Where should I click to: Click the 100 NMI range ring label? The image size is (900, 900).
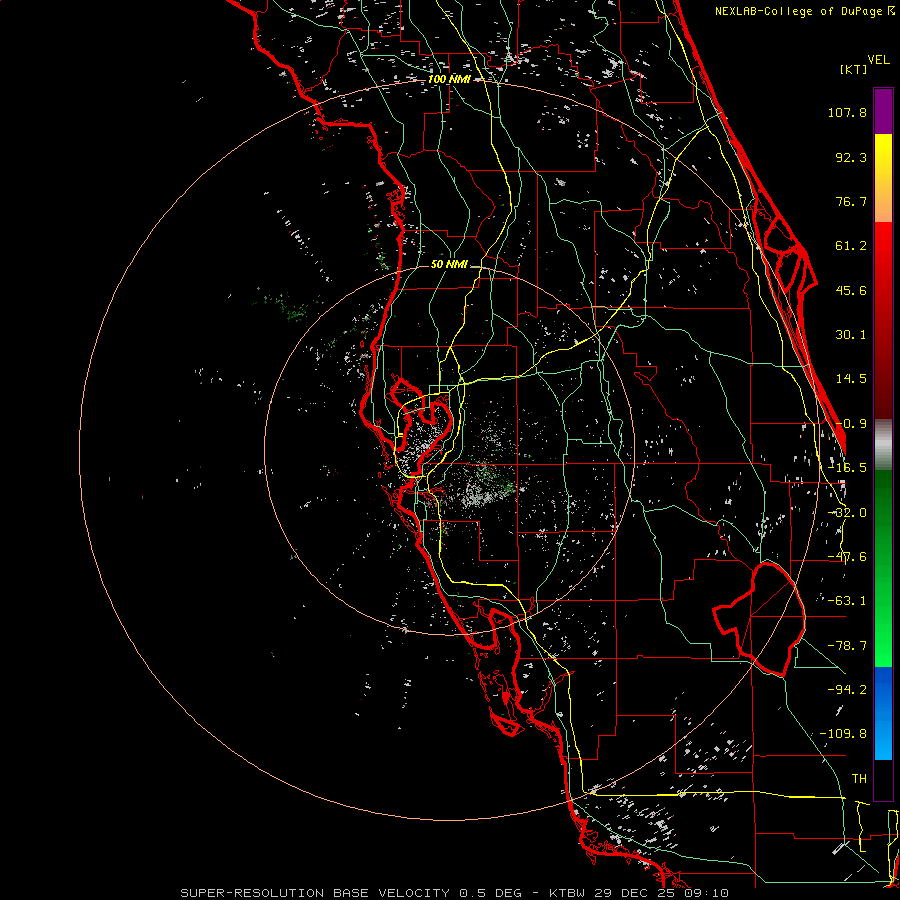(449, 79)
